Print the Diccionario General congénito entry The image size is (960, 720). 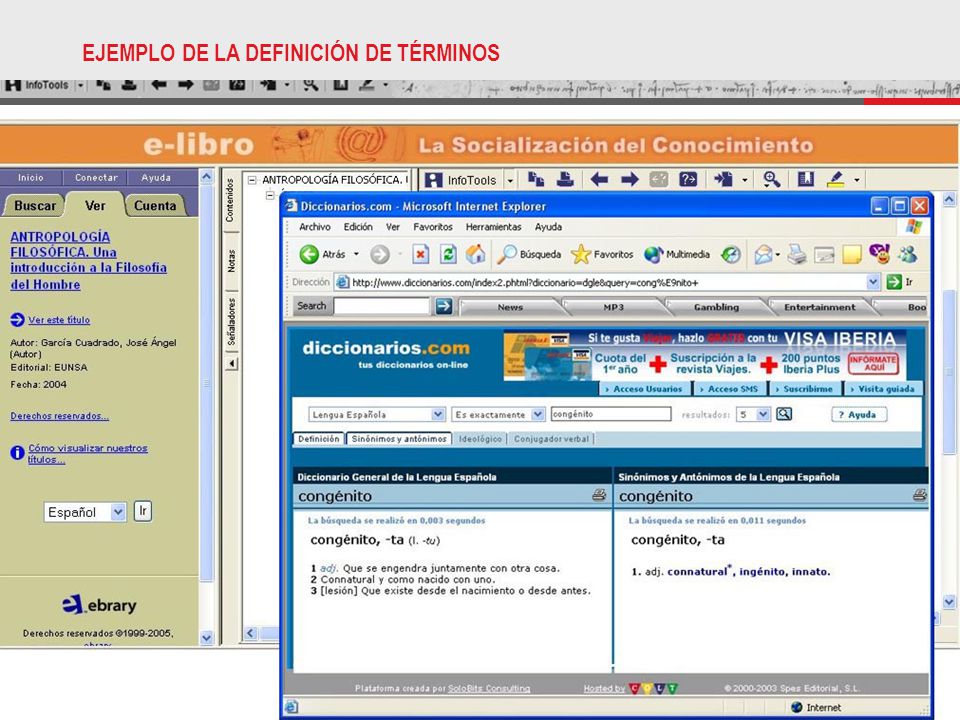[x=599, y=495]
